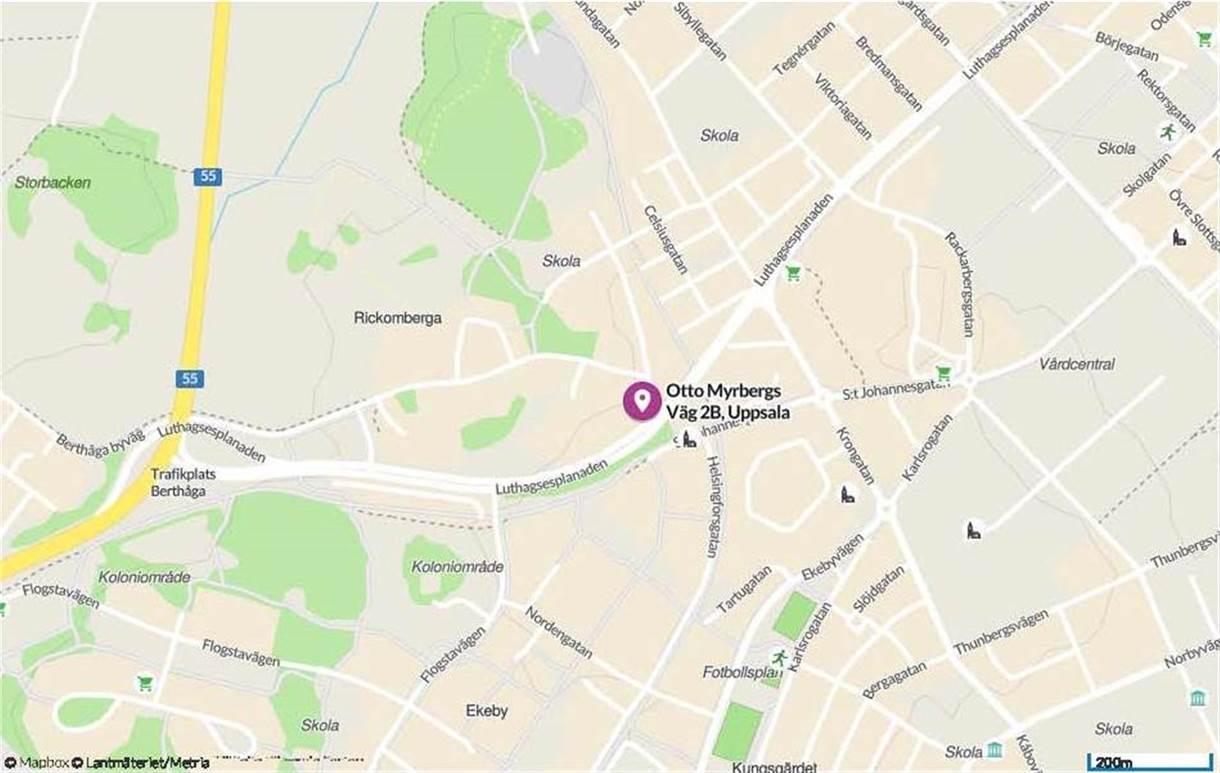
Task: Click the running figure icon near Rektorsgatan
Action: pyautogui.click(x=1166, y=132)
